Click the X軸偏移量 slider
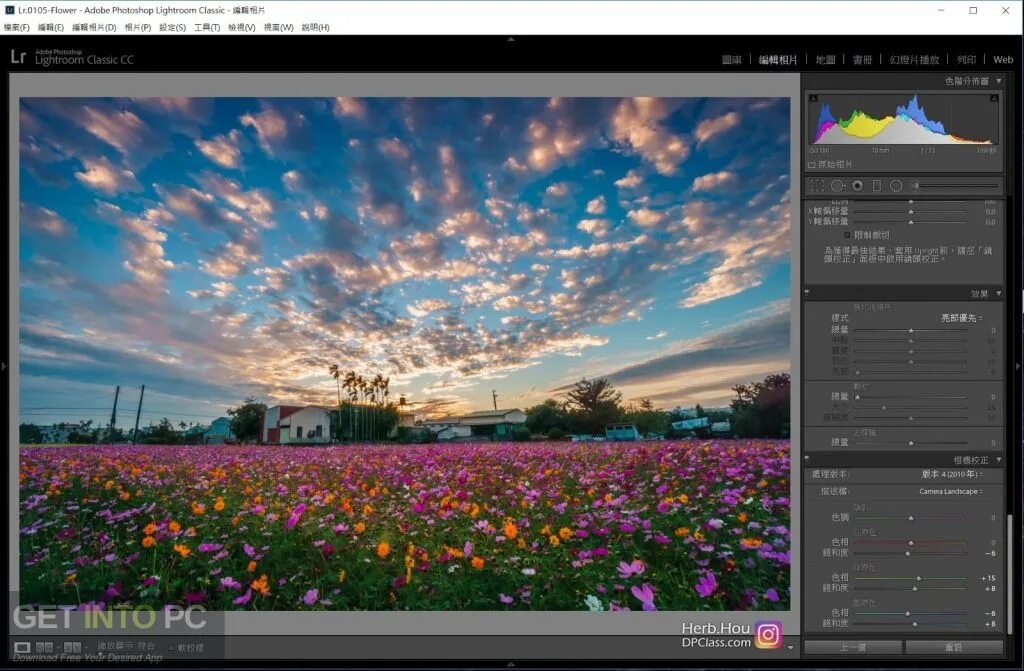The image size is (1024, 671). point(910,212)
